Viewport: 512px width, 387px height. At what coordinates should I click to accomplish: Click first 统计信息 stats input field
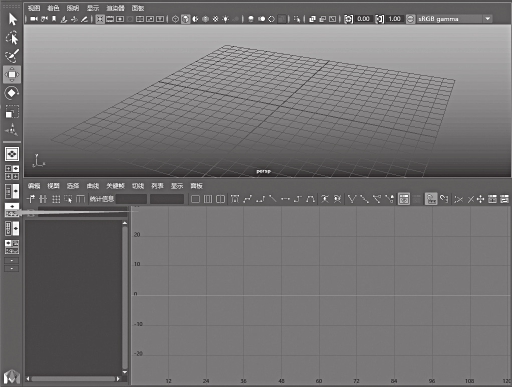click(x=131, y=199)
